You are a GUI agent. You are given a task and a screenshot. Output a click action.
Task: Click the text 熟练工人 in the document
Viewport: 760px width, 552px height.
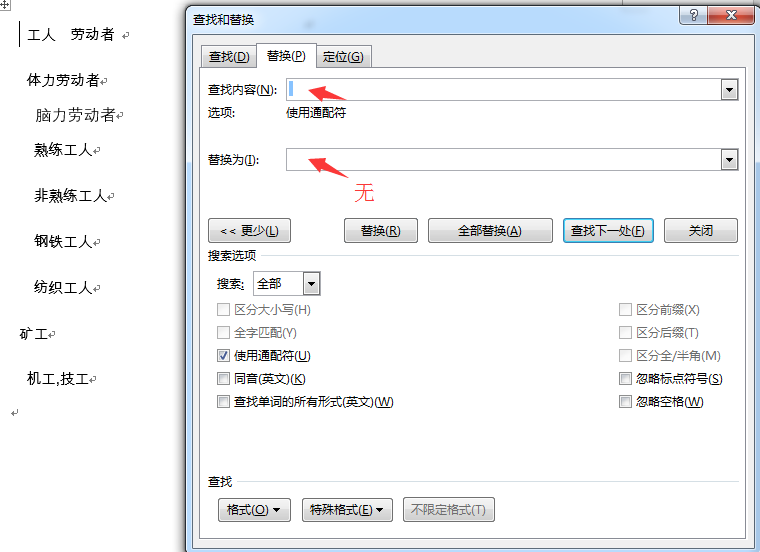[x=63, y=150]
